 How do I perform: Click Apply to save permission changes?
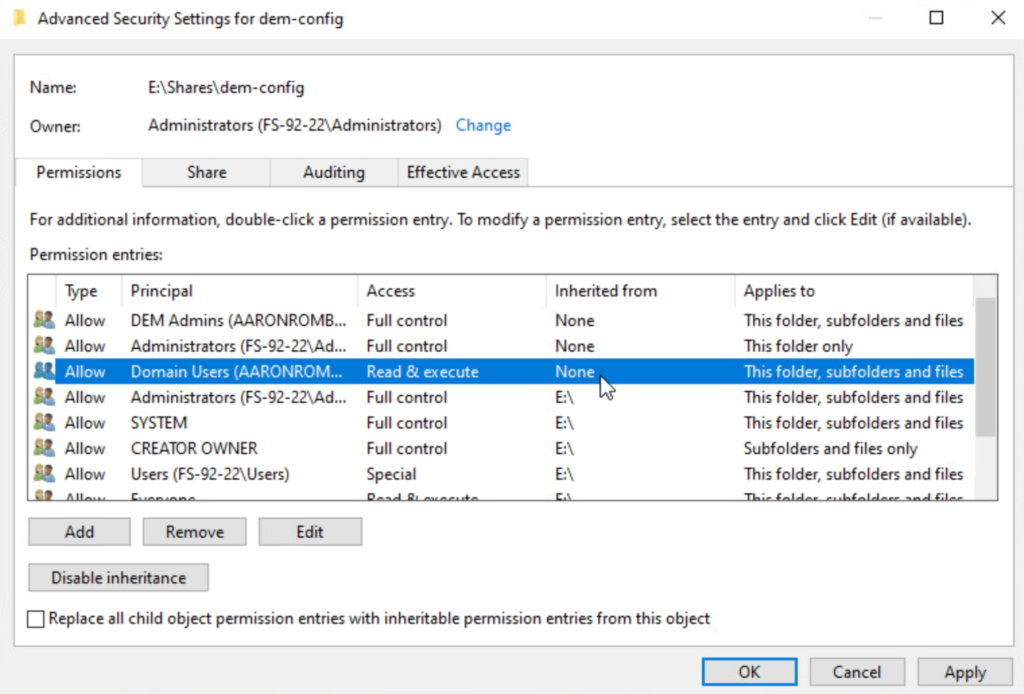(964, 672)
